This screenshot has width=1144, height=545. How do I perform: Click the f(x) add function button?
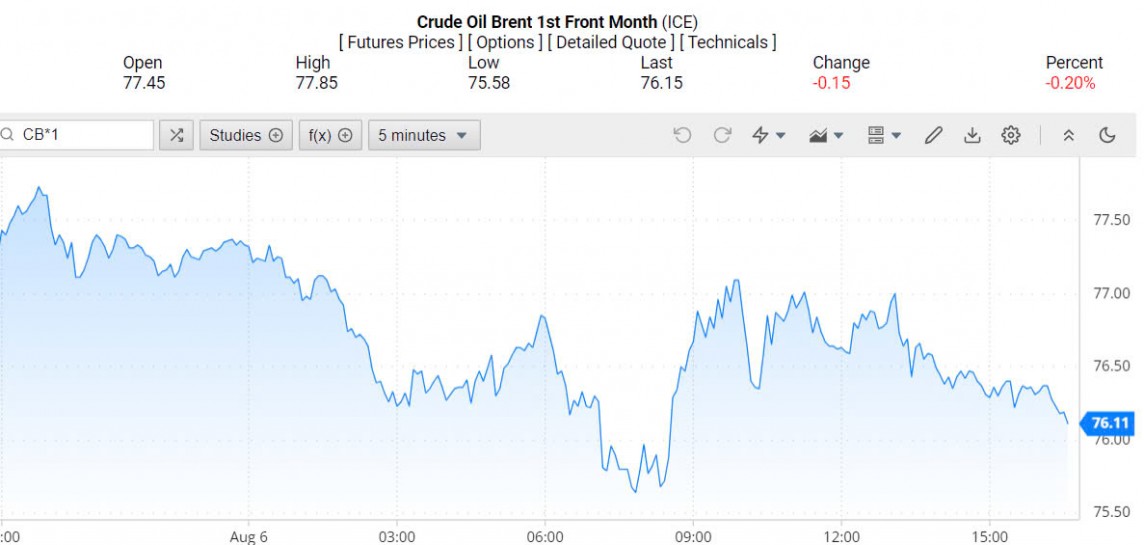coord(330,135)
